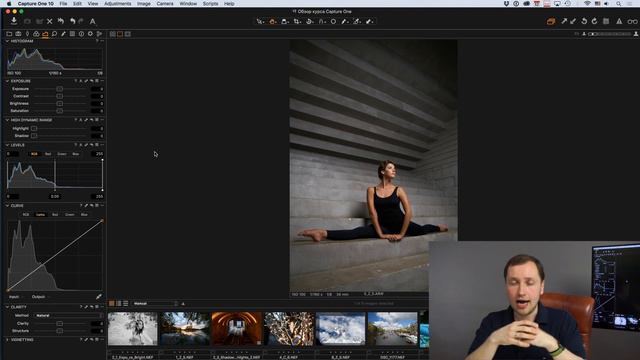Switch viewer to multi-view mode icon

tap(112, 34)
